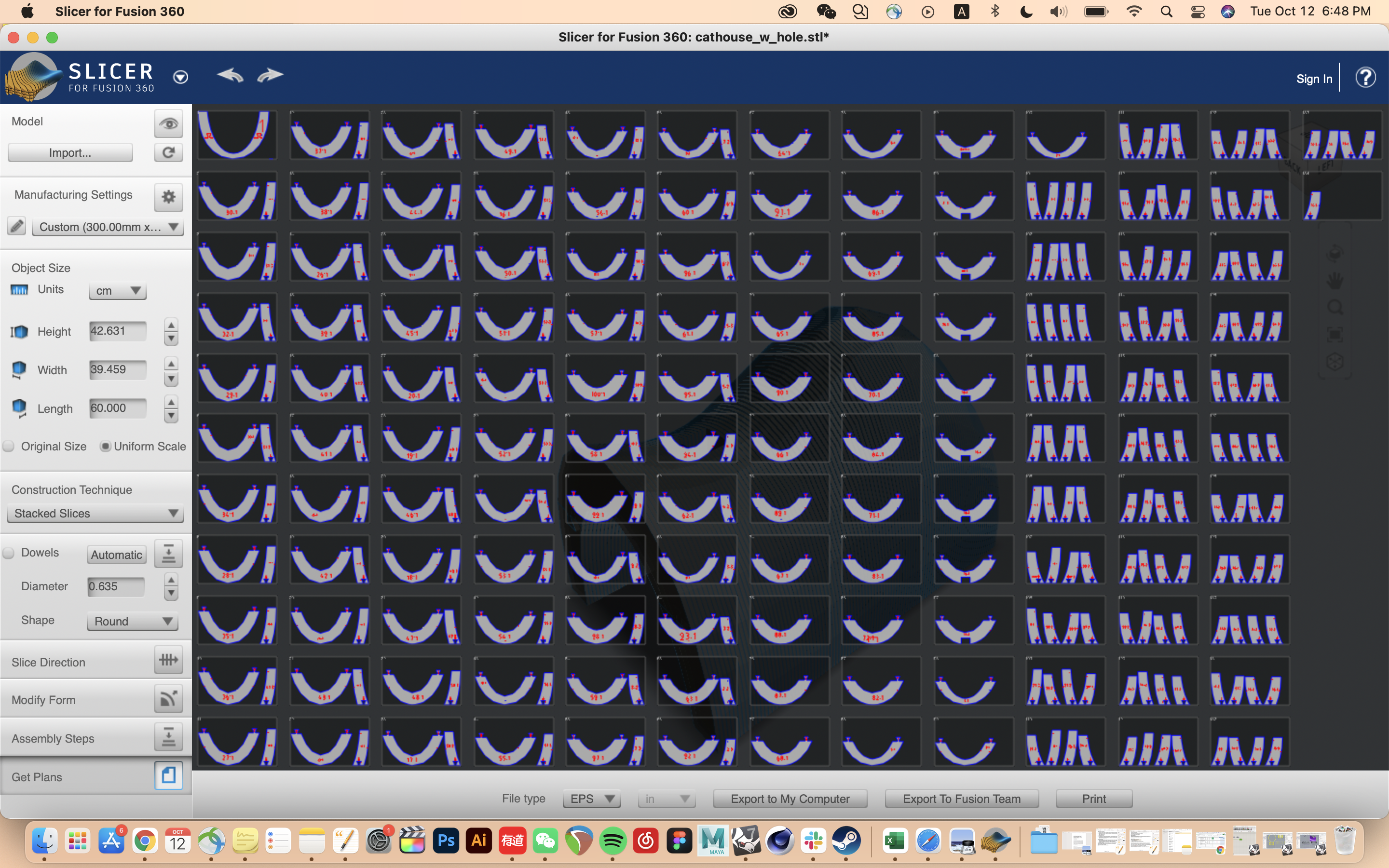Viewport: 1389px width, 868px height.
Task: Decrease dowel Diameter with the down stepper
Action: 171,594
